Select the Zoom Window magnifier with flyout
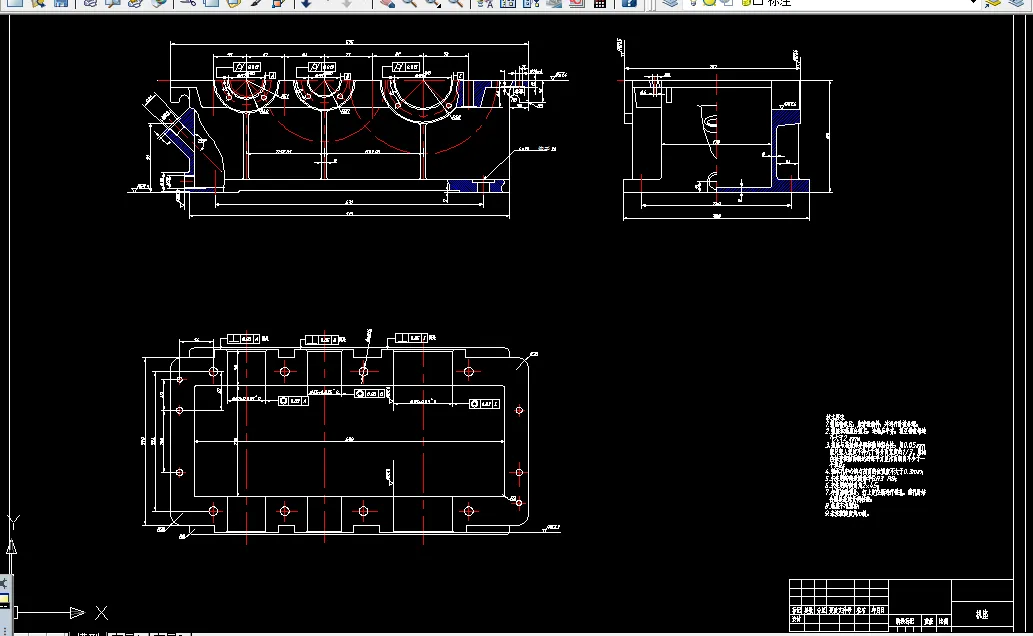This screenshot has width=1033, height=636. [x=432, y=3]
